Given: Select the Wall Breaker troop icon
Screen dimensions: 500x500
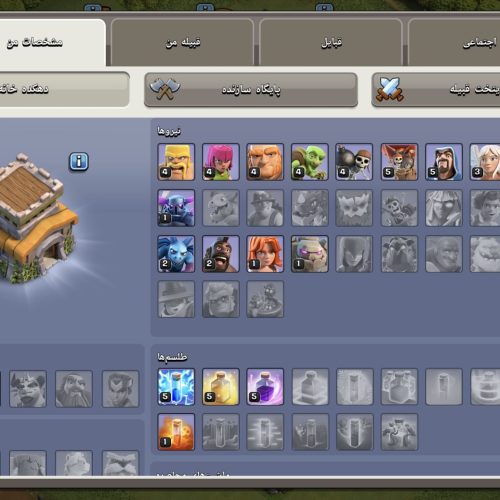Looking at the screenshot, I should [354, 162].
